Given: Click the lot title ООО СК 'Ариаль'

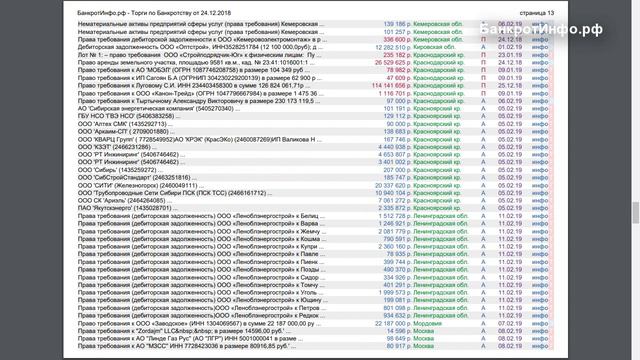Looking at the screenshot, I should tap(124, 200).
